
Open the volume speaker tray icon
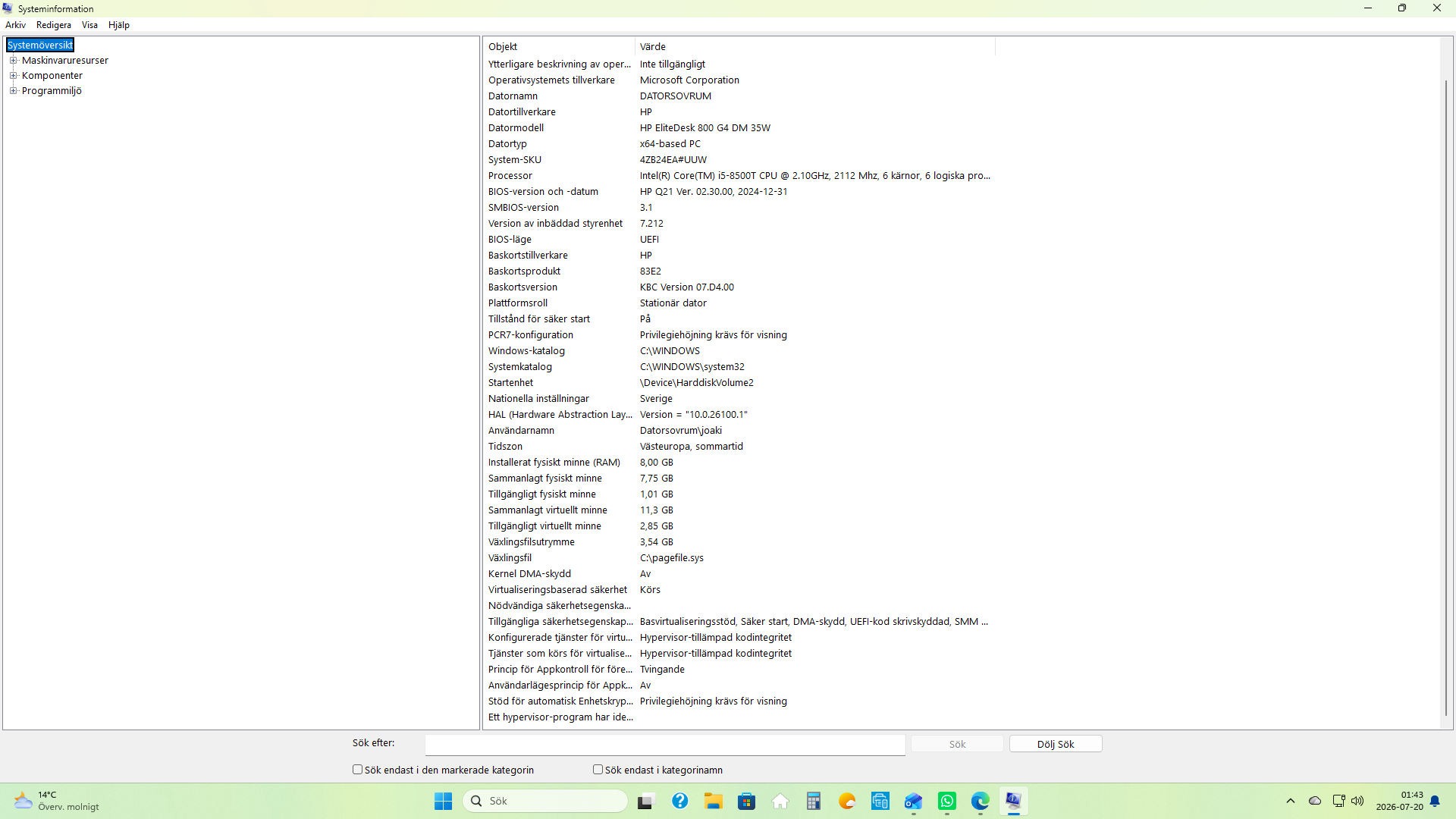(1357, 801)
